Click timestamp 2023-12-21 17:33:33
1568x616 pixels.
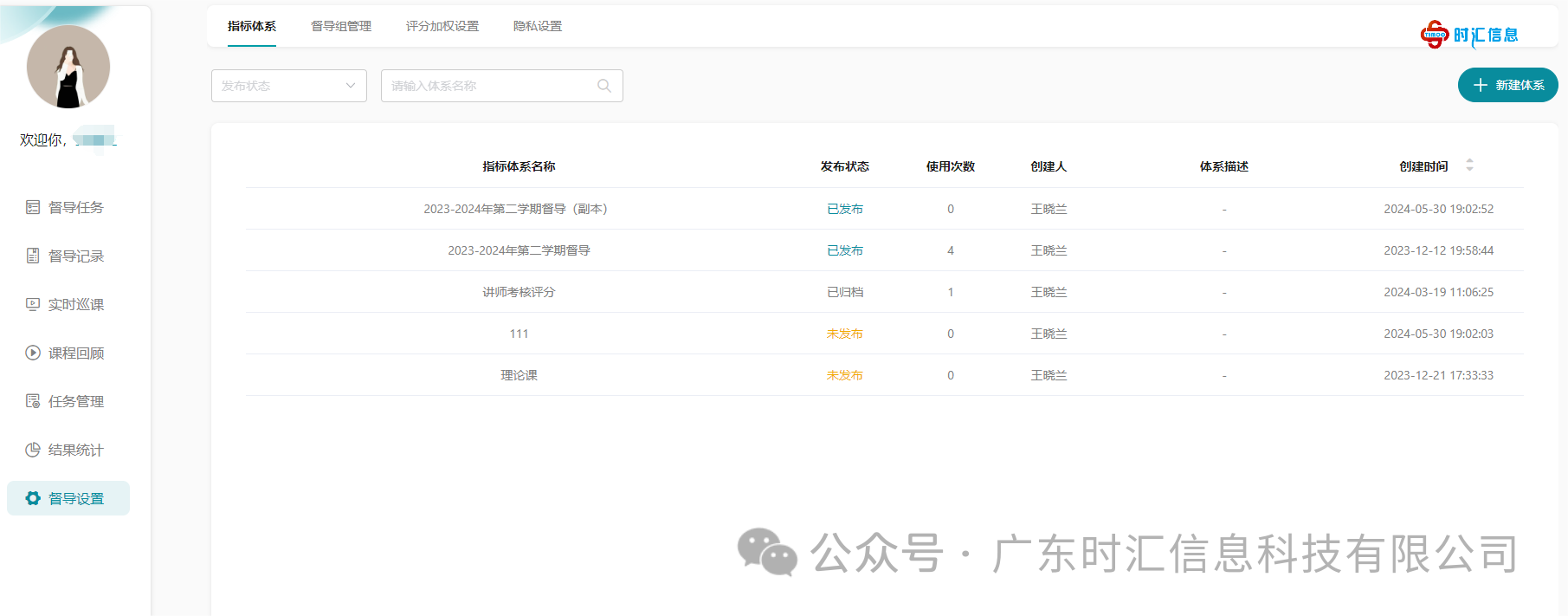(1438, 375)
